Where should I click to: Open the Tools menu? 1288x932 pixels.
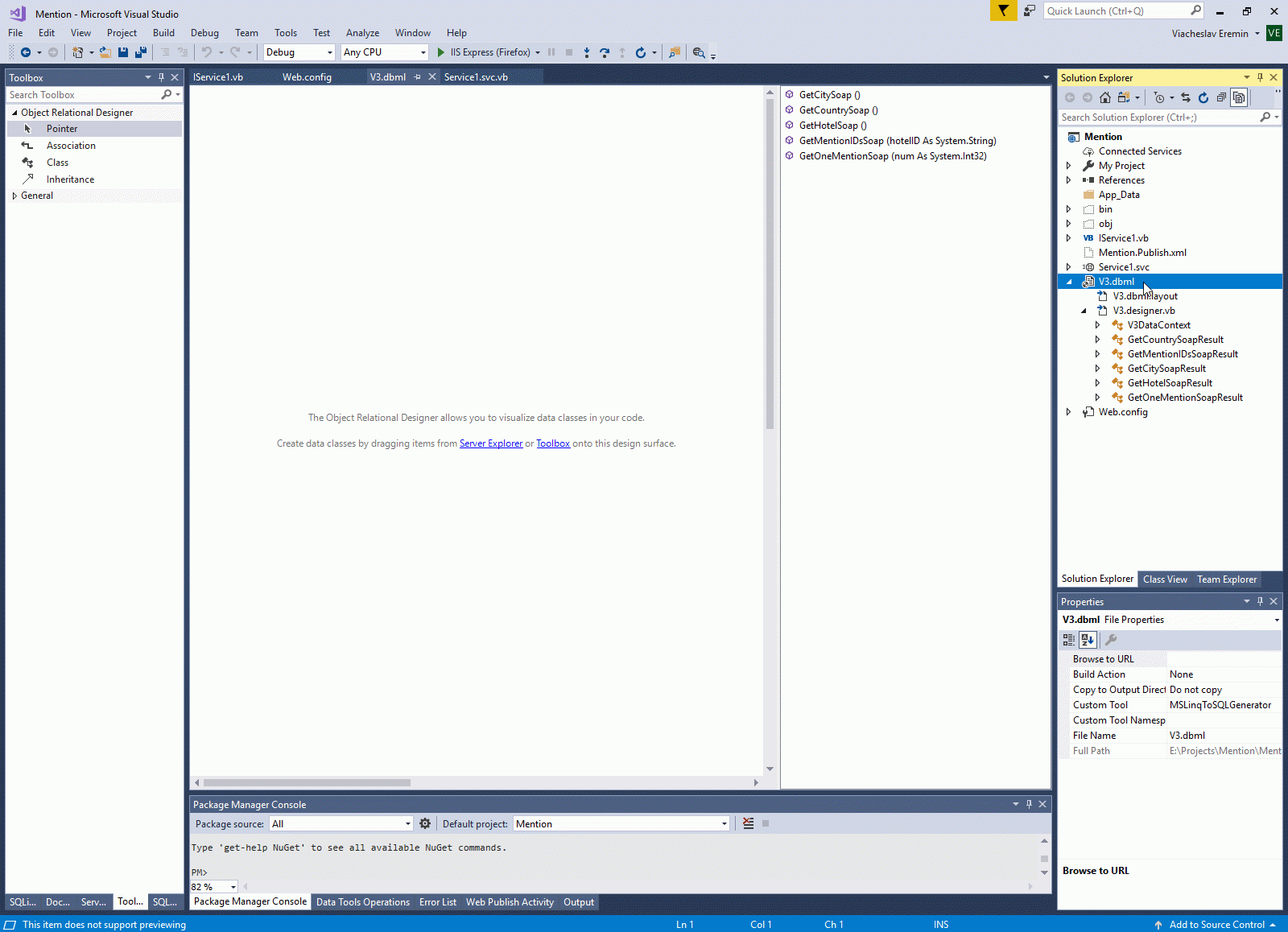tap(286, 33)
